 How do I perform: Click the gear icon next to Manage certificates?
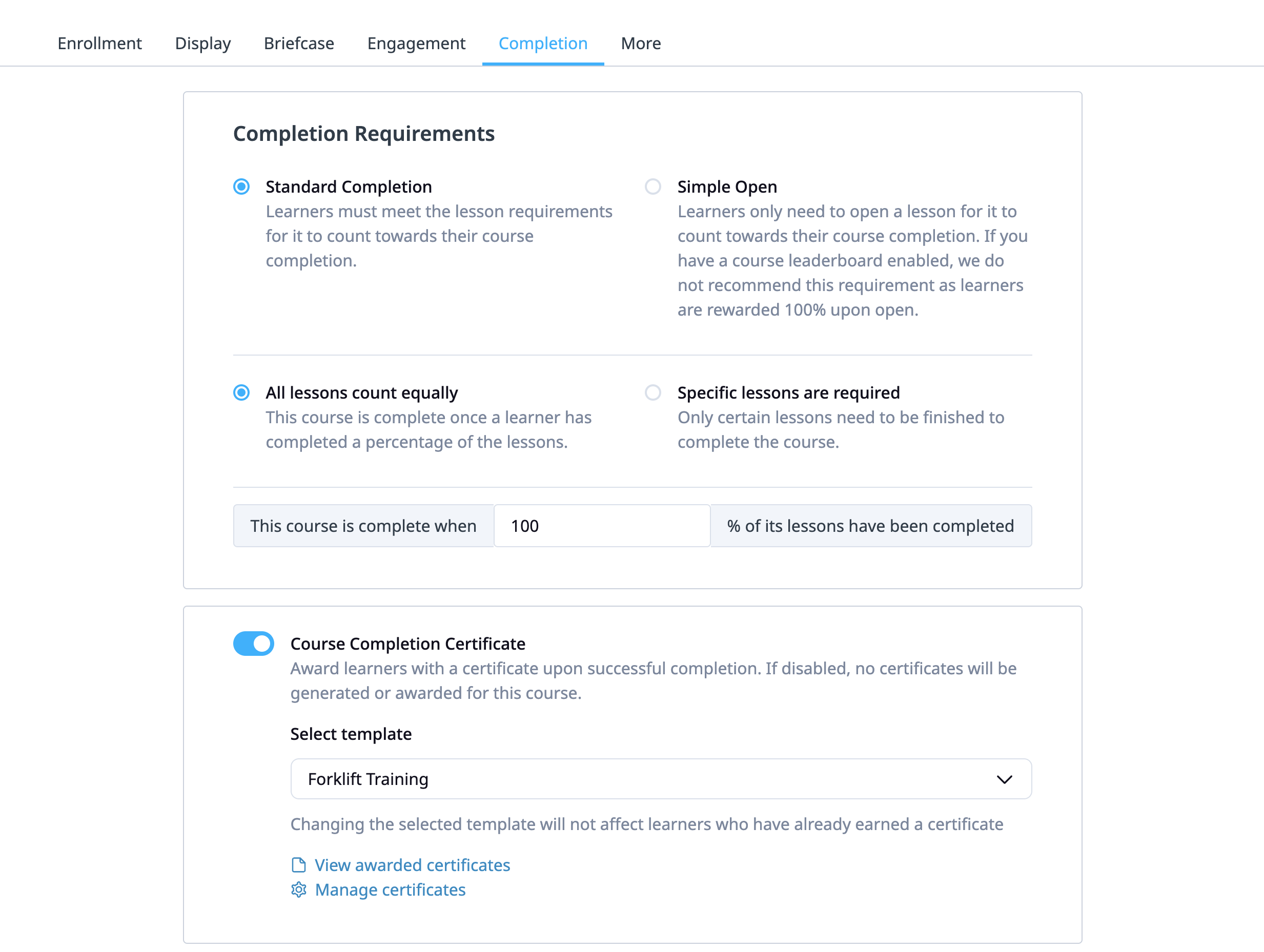pos(298,890)
